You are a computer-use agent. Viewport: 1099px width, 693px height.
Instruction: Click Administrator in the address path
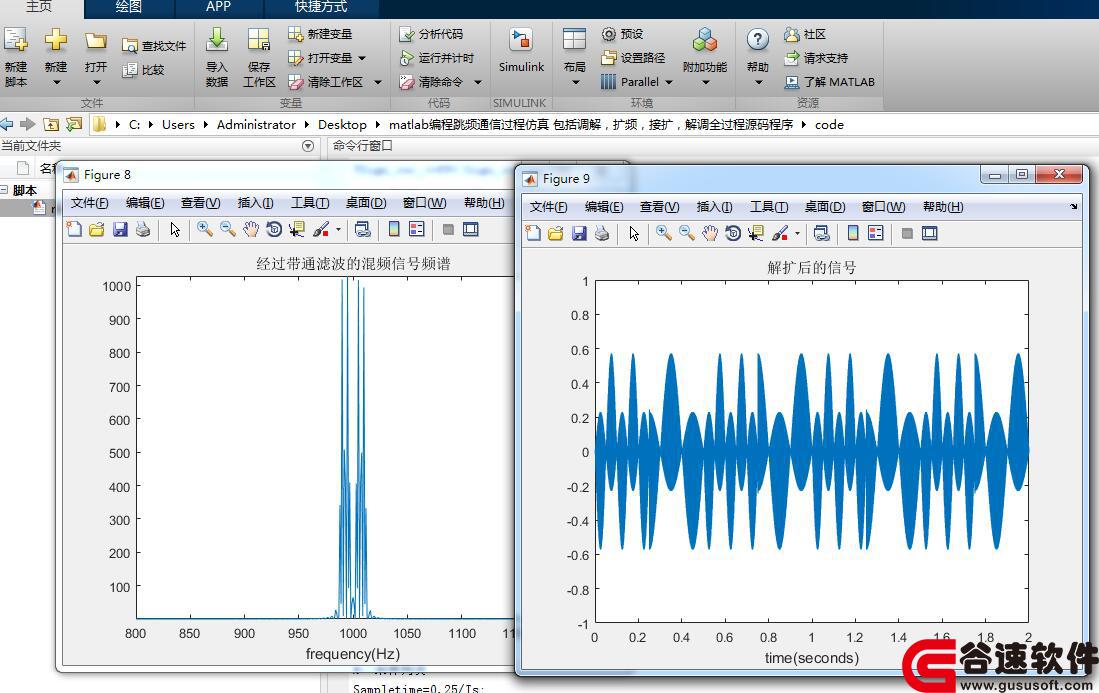[256, 125]
